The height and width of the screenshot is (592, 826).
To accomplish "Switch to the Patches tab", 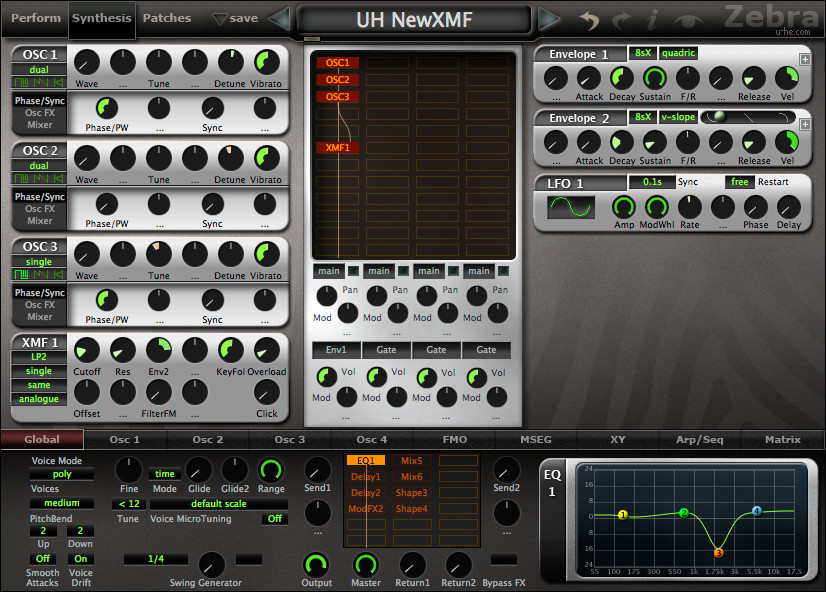I will pos(167,18).
